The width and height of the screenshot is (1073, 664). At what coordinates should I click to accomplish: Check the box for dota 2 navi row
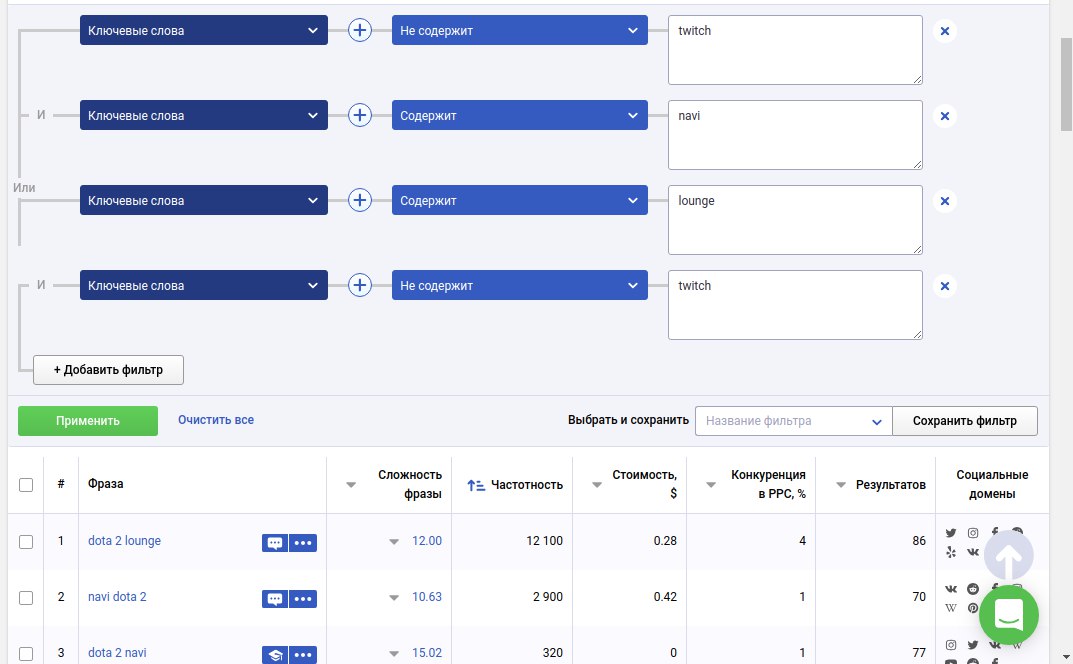pos(26,654)
